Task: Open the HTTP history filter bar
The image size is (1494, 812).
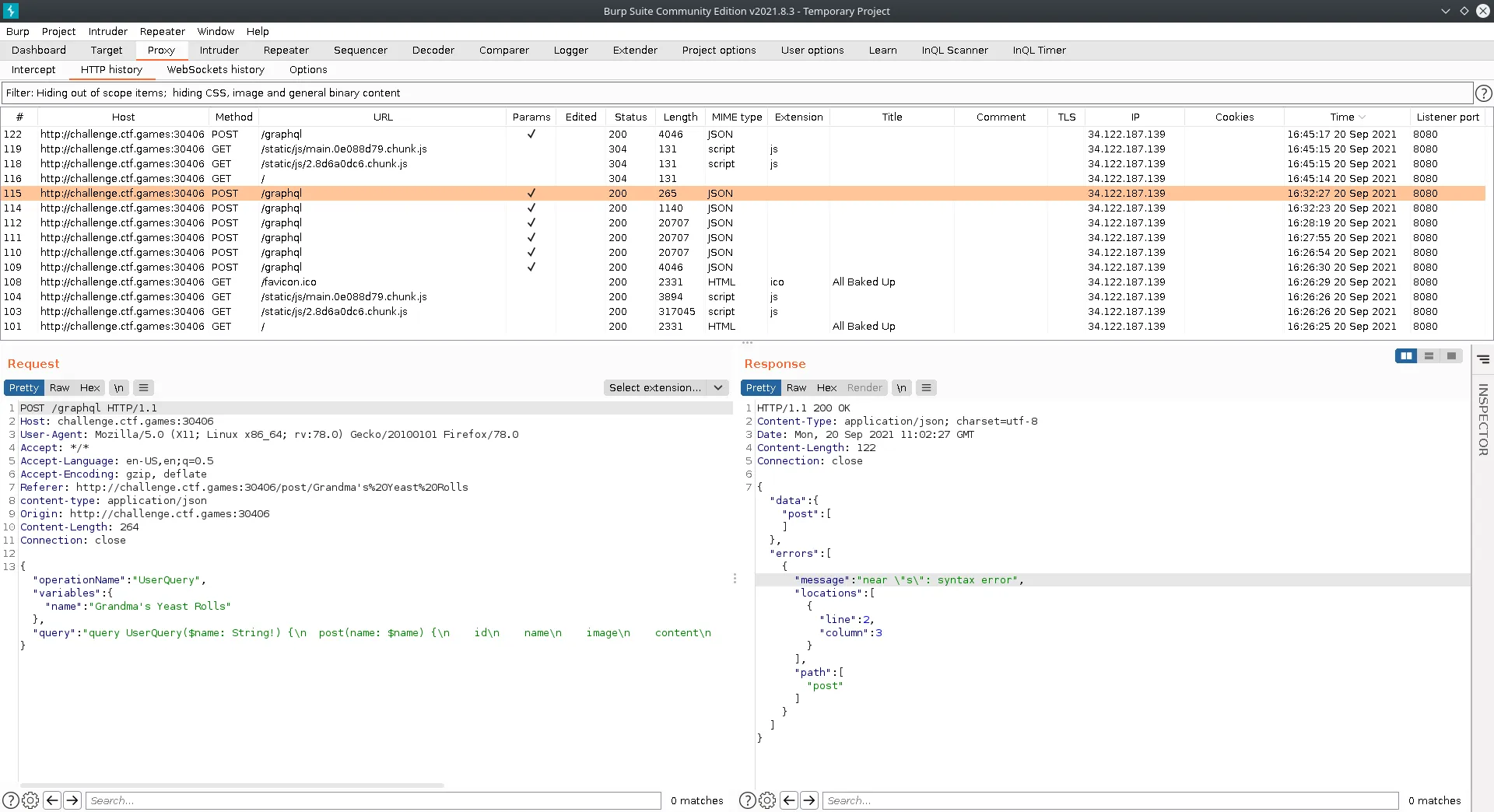Action: (737, 93)
